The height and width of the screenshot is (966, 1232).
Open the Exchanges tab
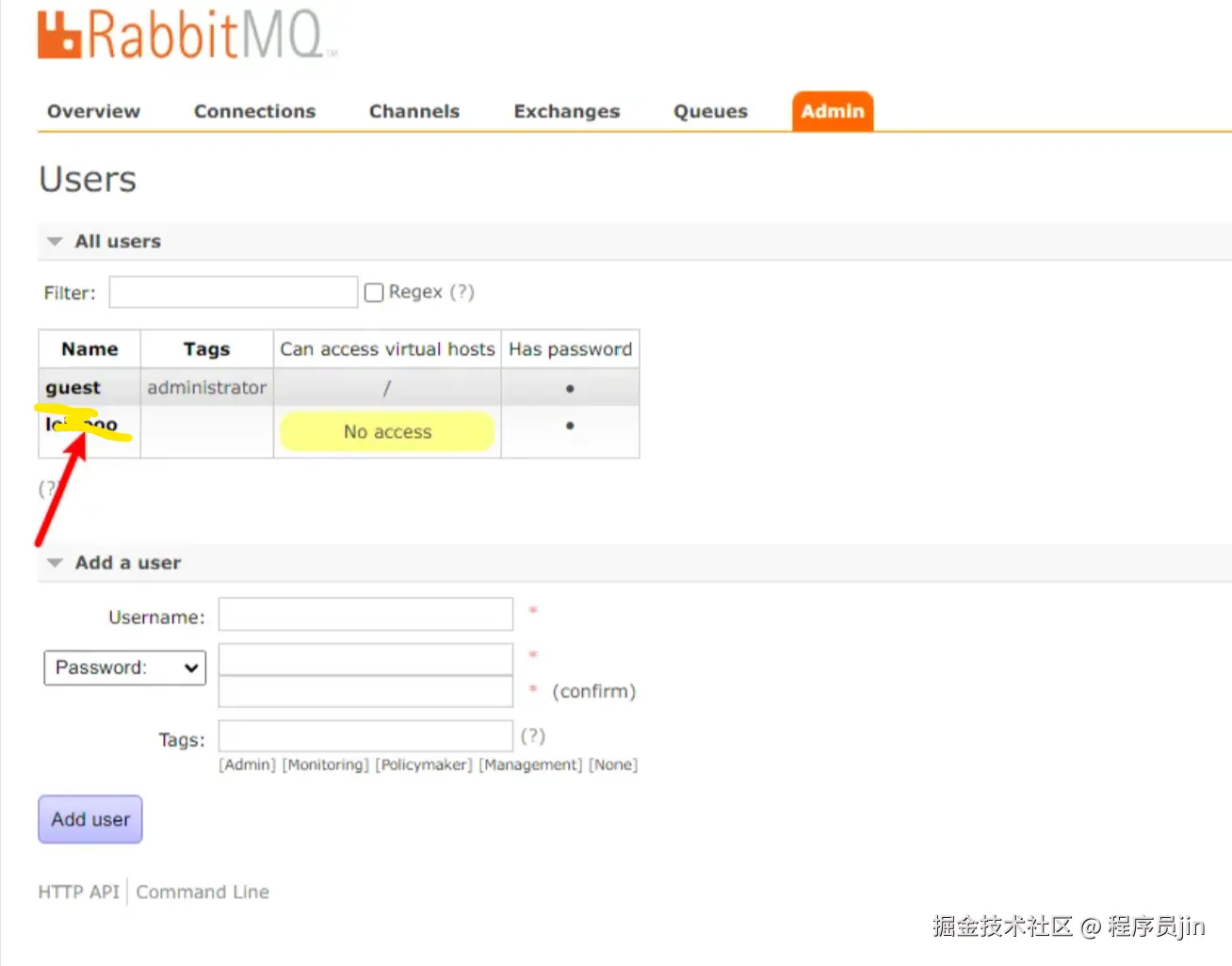point(566,111)
